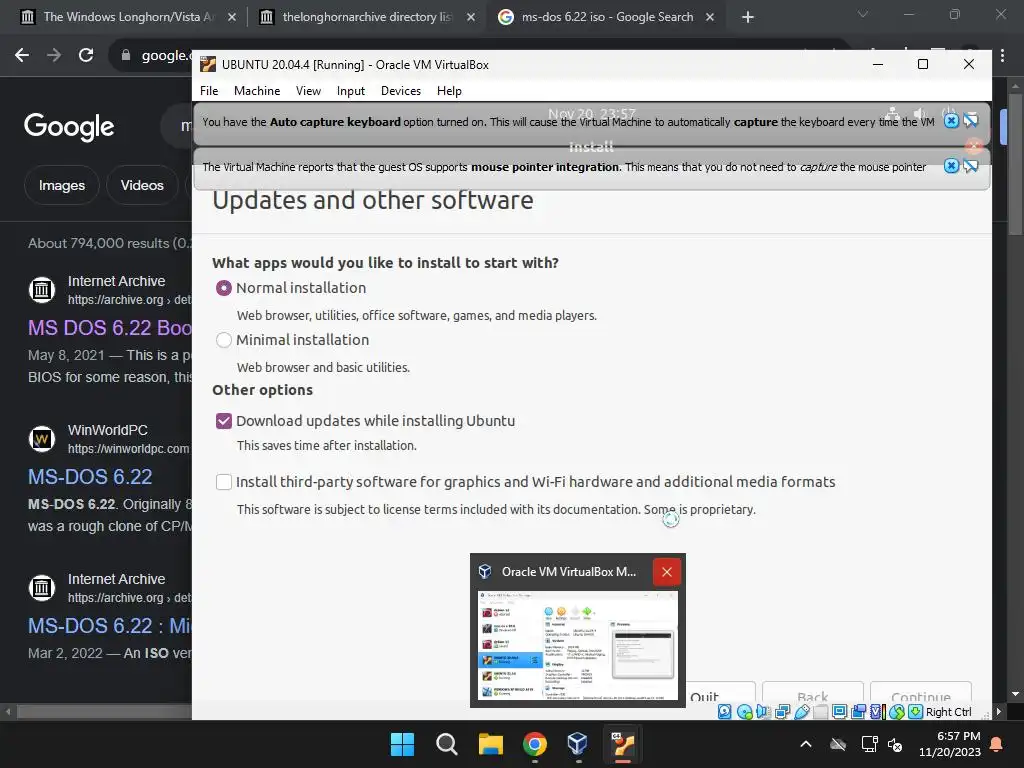Click the keyboard capture arrow indicator
The image size is (1024, 768).
coord(916,712)
